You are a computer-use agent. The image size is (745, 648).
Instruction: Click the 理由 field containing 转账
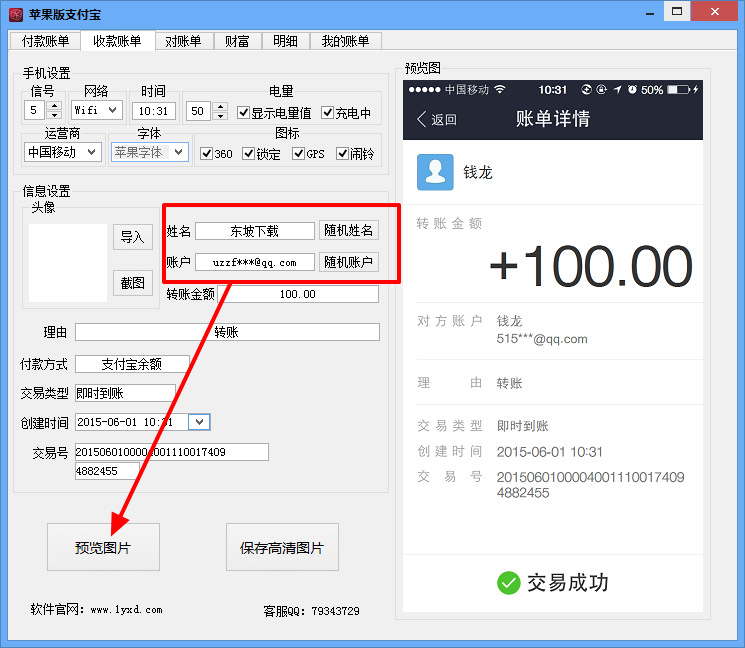(227, 332)
